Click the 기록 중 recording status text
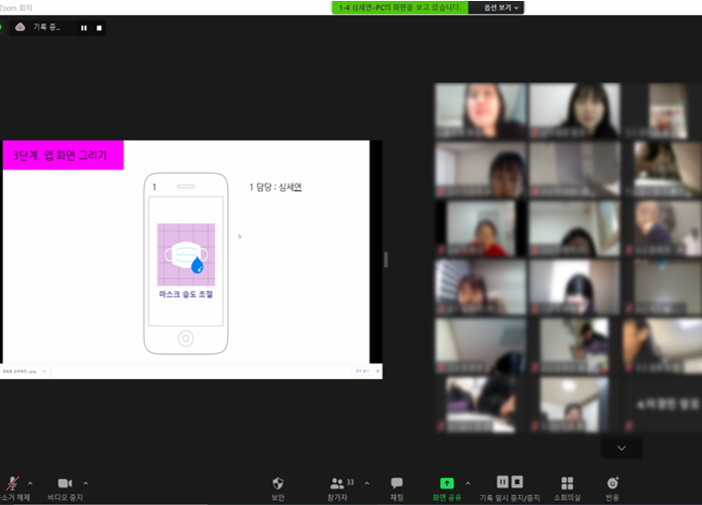The height and width of the screenshot is (505, 702). point(47,27)
